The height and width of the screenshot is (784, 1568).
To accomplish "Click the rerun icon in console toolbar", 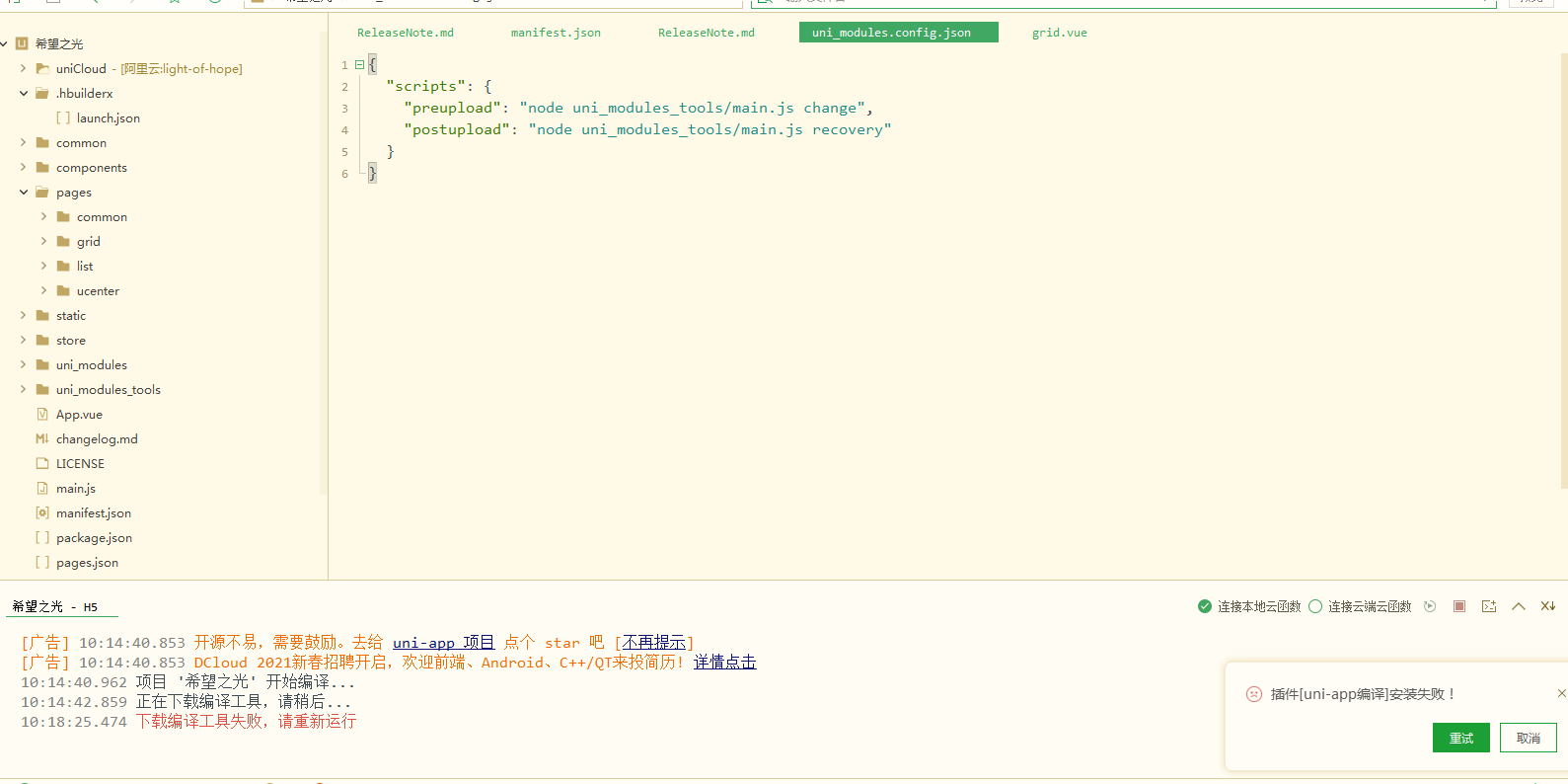I will [1430, 606].
